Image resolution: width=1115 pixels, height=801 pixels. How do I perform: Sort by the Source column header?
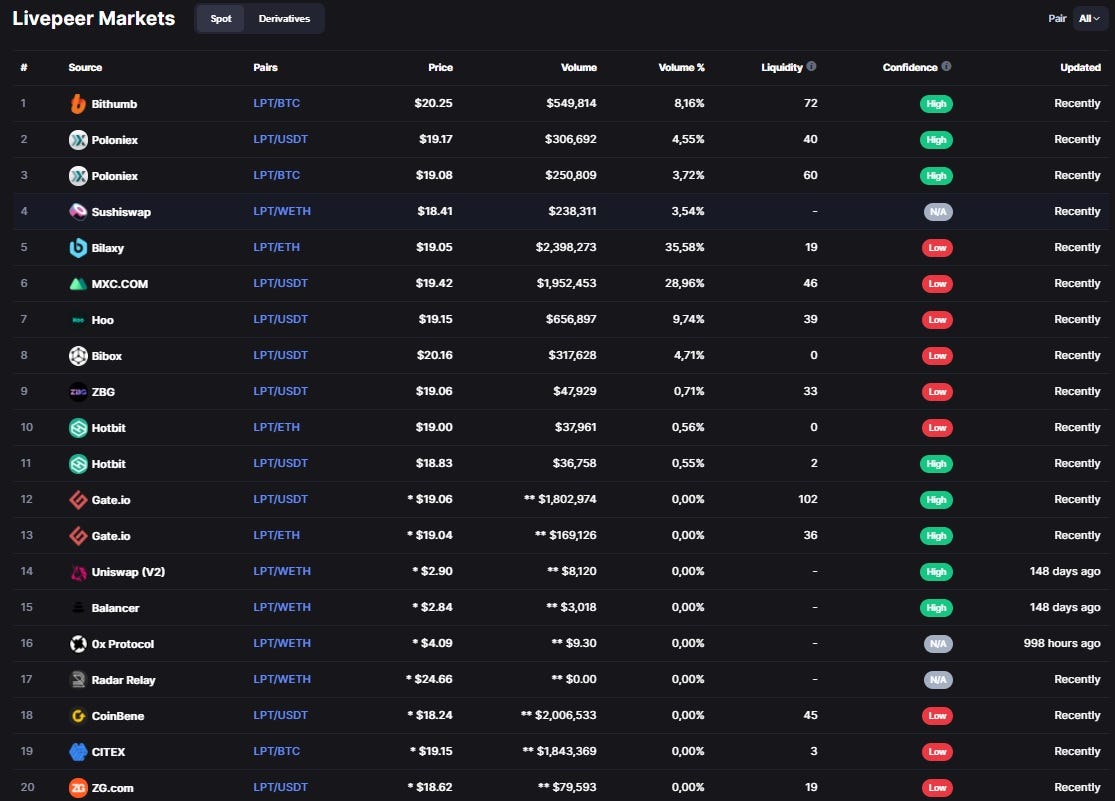(85, 68)
